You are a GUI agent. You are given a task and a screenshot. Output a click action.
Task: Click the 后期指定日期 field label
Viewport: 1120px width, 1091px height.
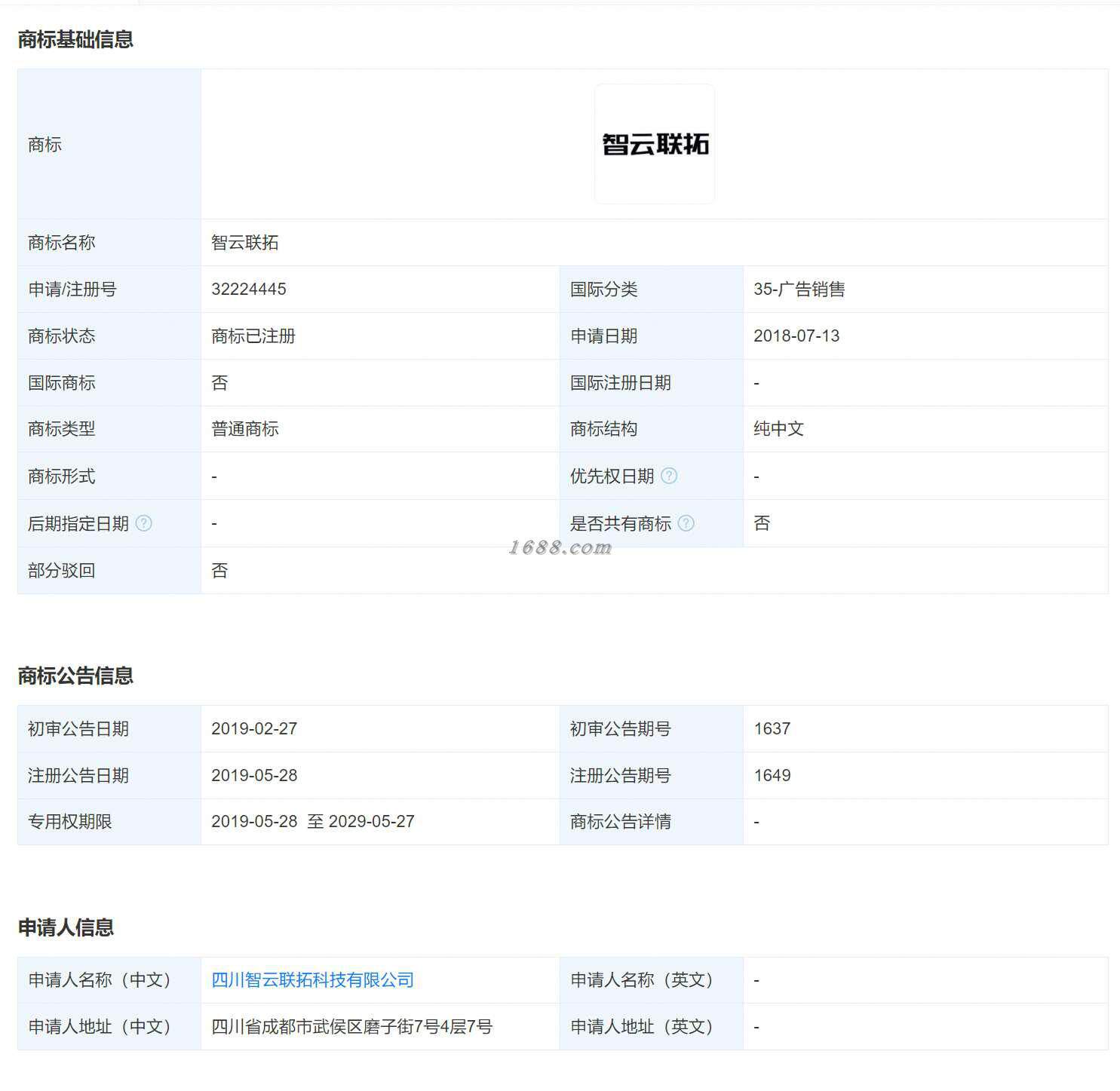click(x=78, y=523)
